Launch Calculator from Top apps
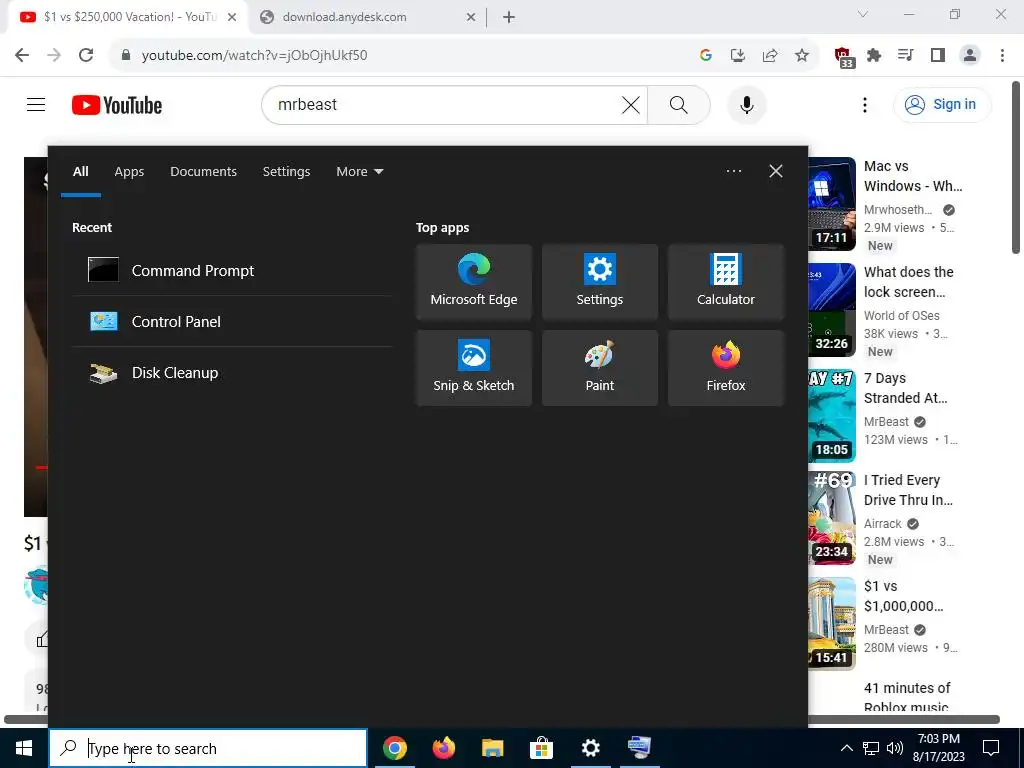Viewport: 1024px width, 768px height. pos(726,282)
